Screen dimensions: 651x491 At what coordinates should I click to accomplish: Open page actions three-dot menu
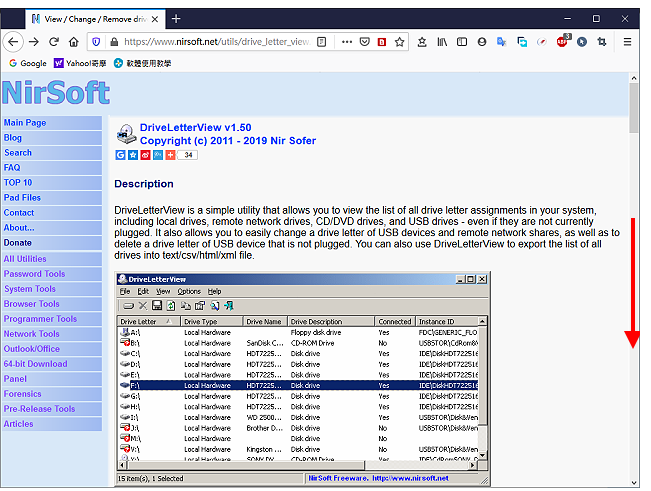(347, 42)
